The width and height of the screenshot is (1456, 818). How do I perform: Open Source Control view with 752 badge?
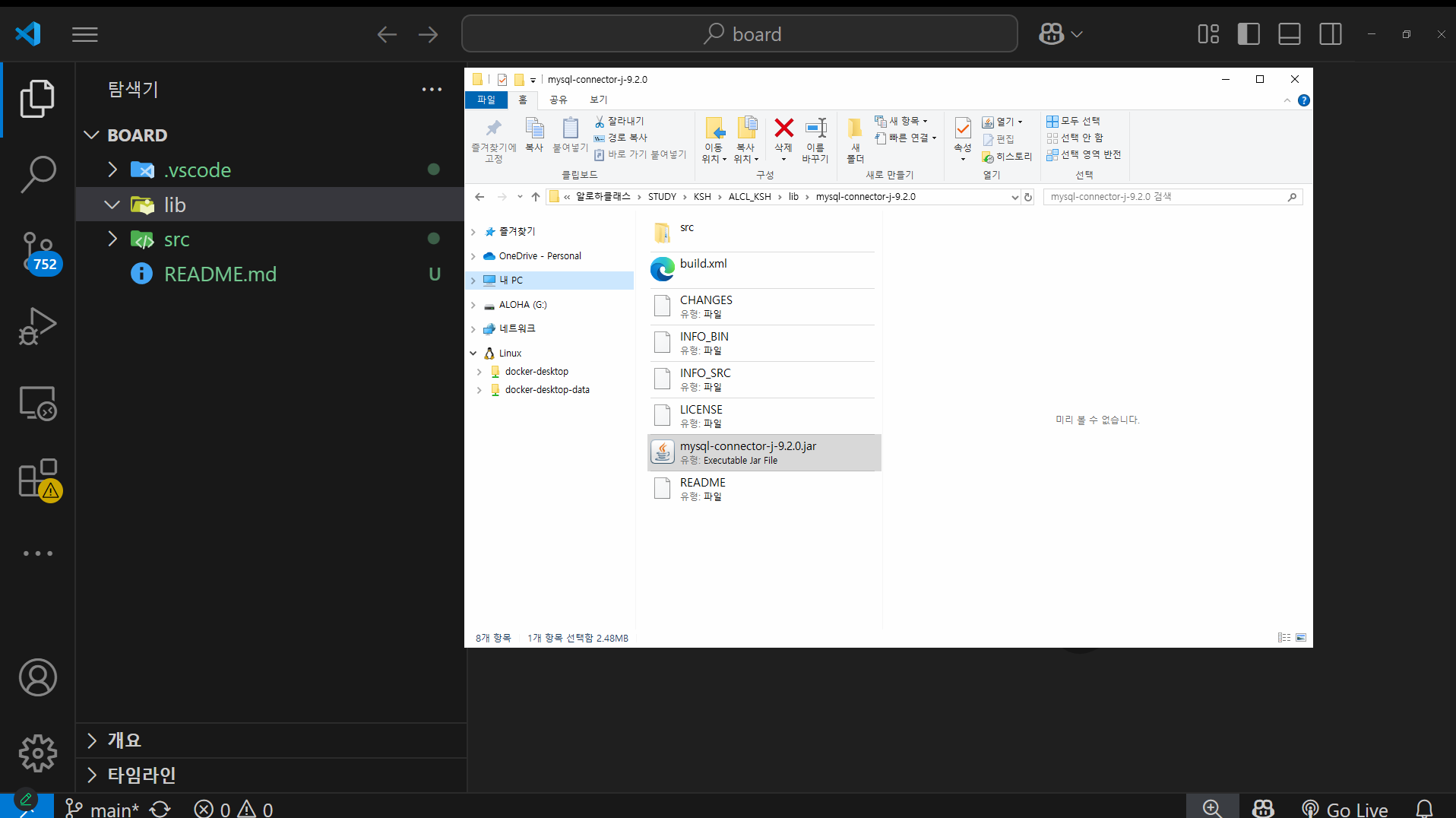point(39,252)
